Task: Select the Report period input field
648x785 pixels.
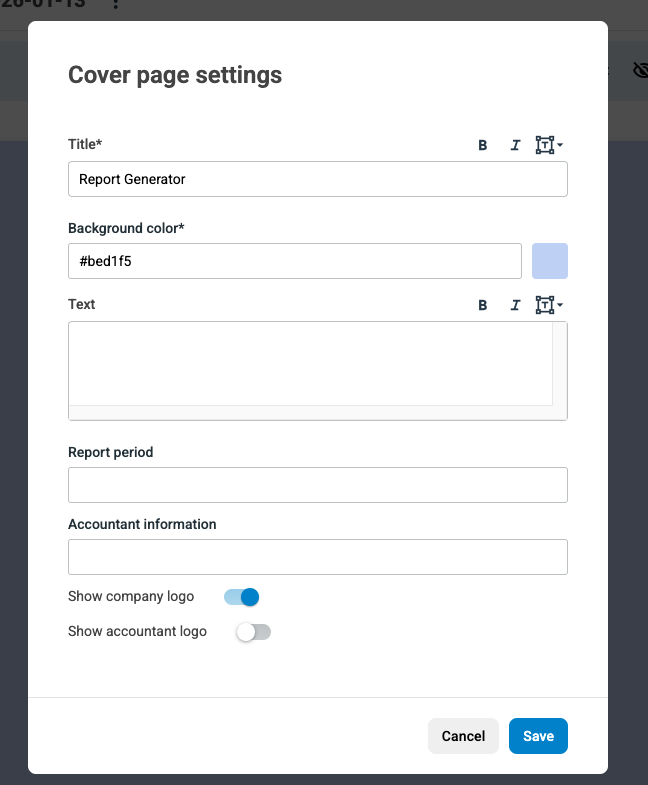Action: click(x=318, y=485)
